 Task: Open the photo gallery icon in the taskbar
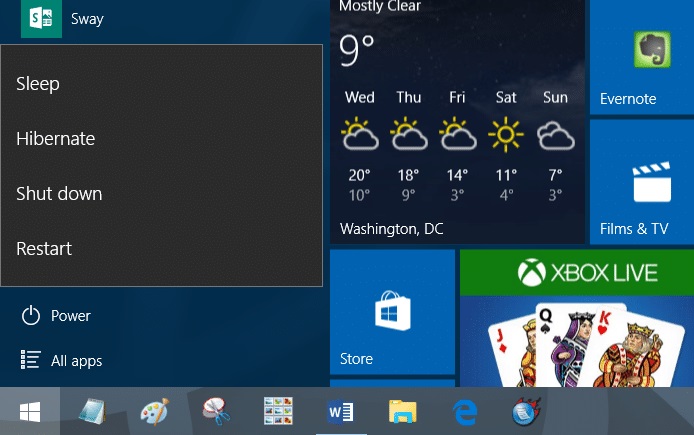[278, 411]
